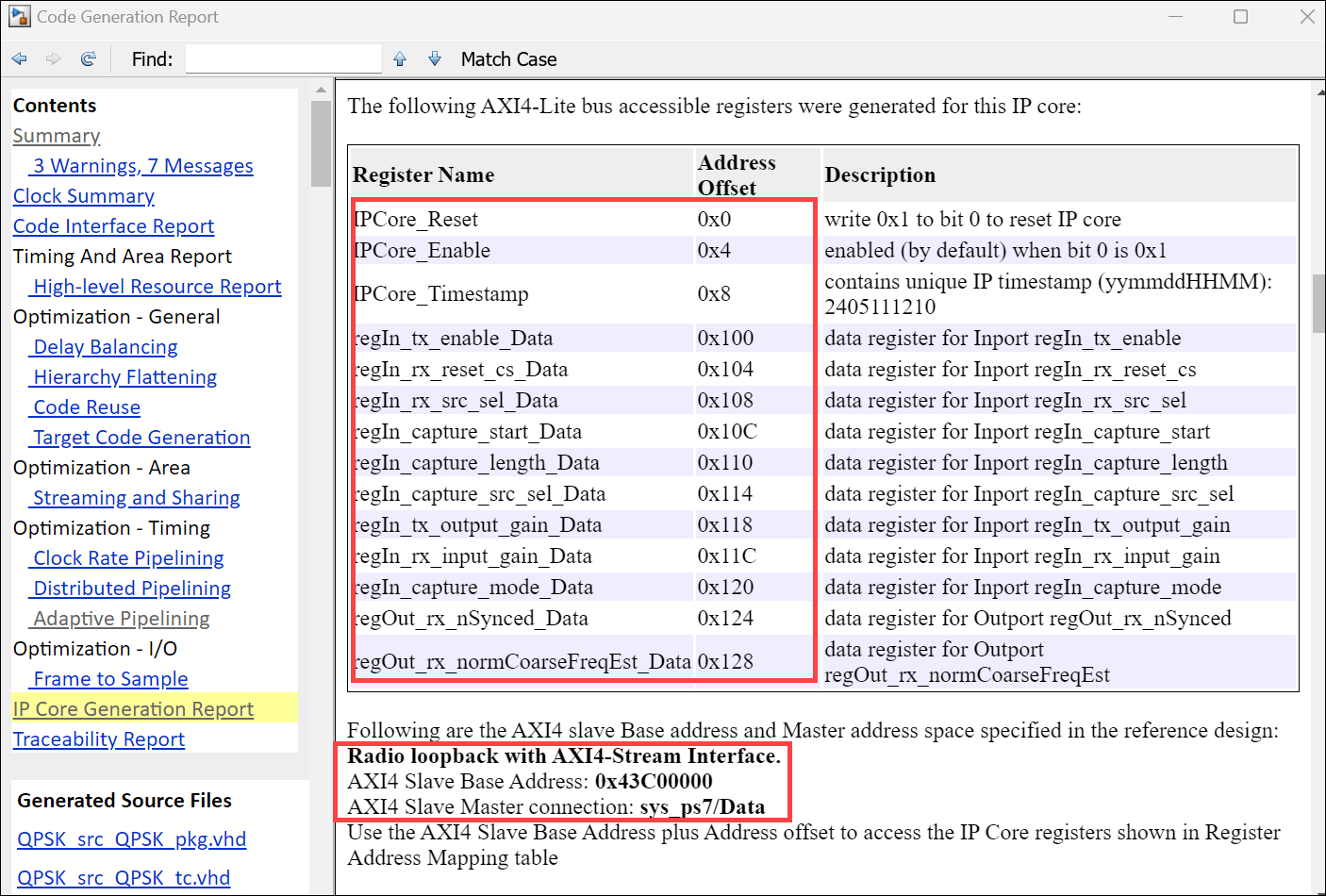Image resolution: width=1326 pixels, height=896 pixels.
Task: Click the Back navigation arrow icon
Action: pyautogui.click(x=20, y=59)
